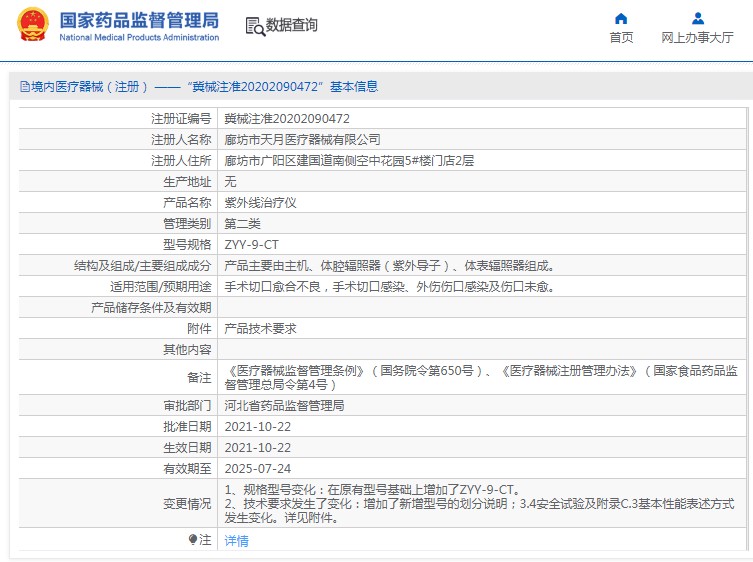753x562 pixels.
Task: Click the registrant address 廊坊市广阳区建国道 value
Action: click(x=349, y=161)
